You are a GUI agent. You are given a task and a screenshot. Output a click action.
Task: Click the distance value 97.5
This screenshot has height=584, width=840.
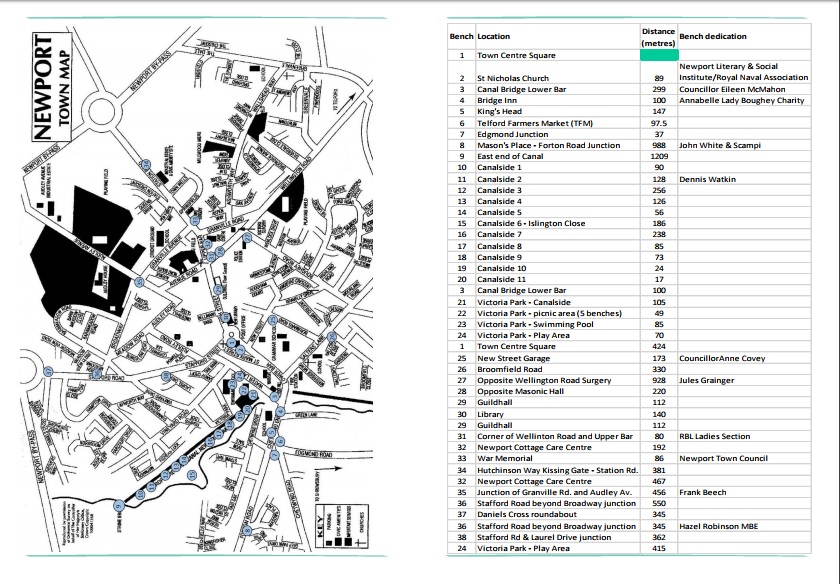(659, 123)
